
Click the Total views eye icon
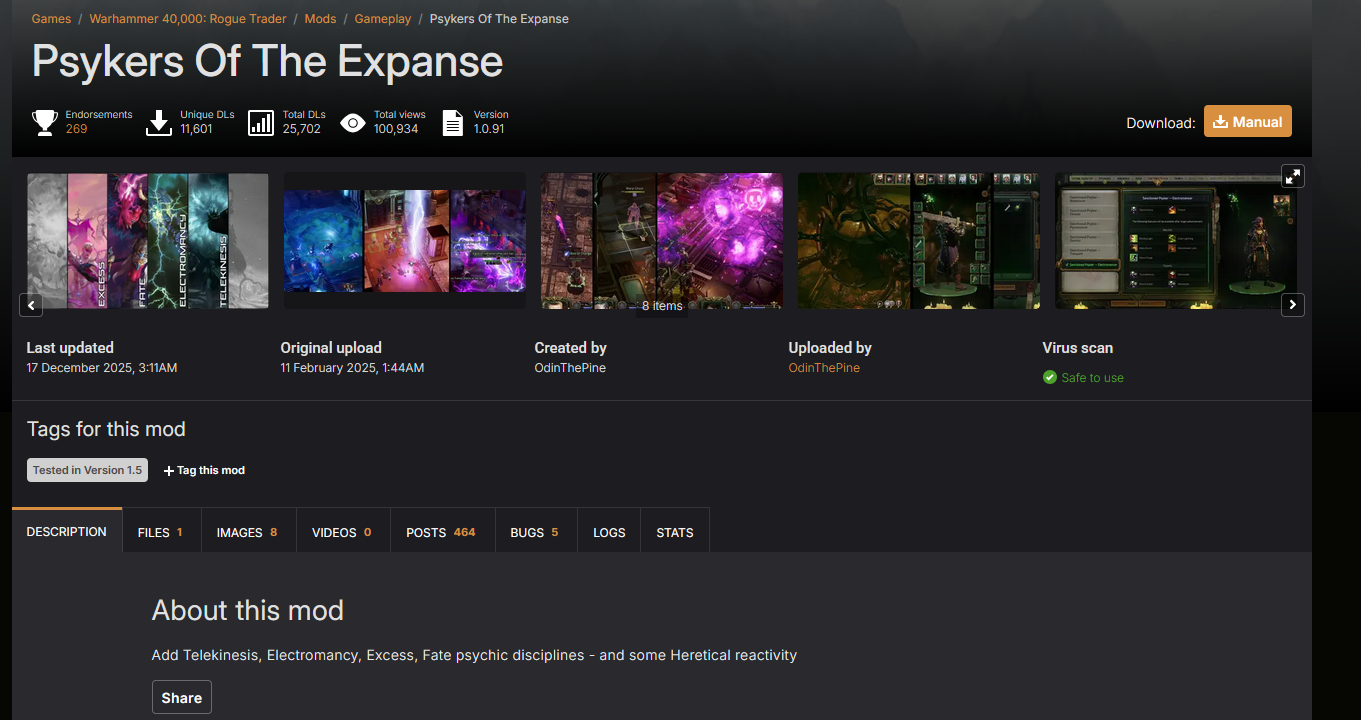pos(352,123)
